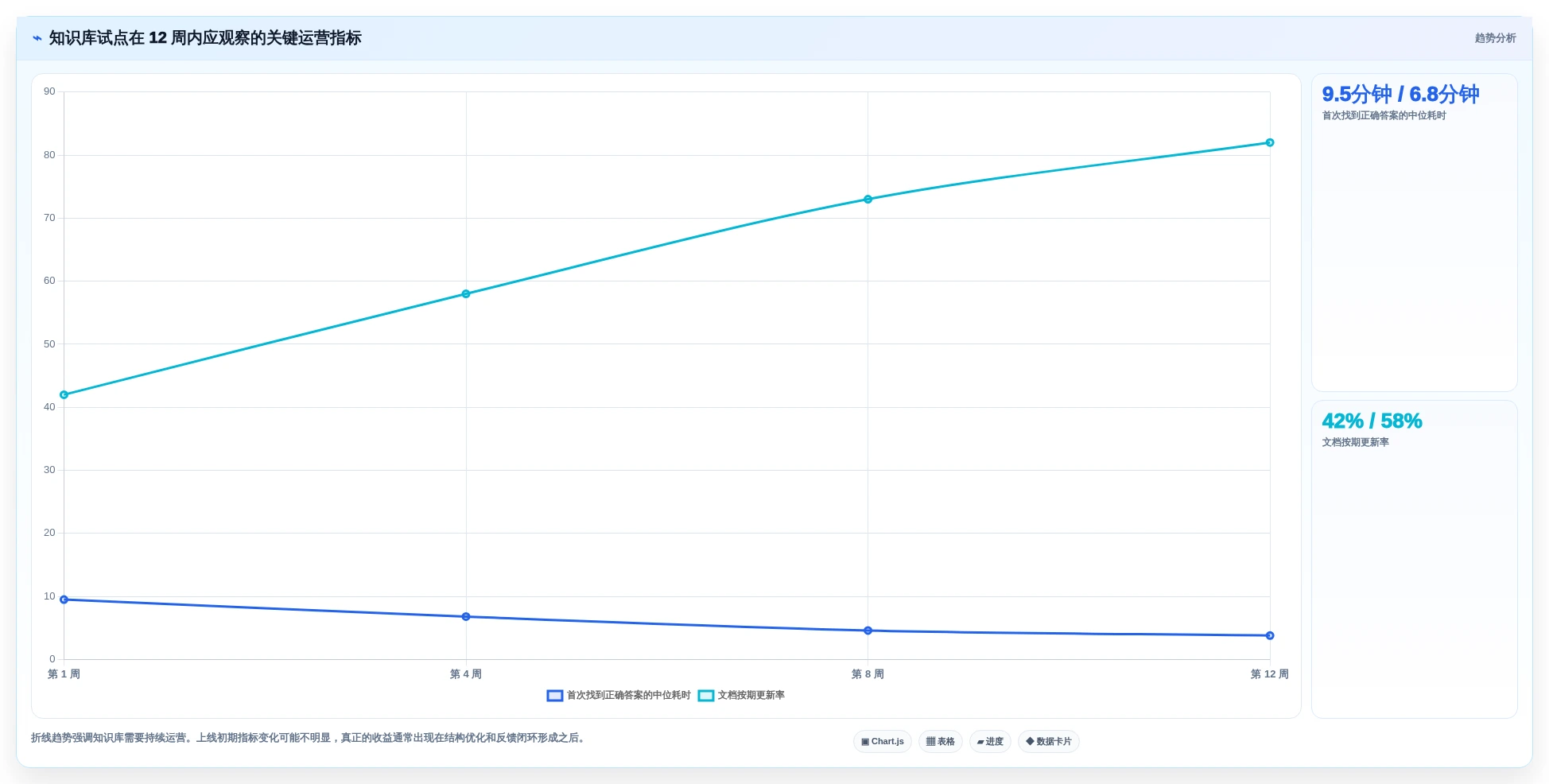The image size is (1549, 784).
Task: Select the blue data point at 第 1 周
Action: (x=64, y=600)
